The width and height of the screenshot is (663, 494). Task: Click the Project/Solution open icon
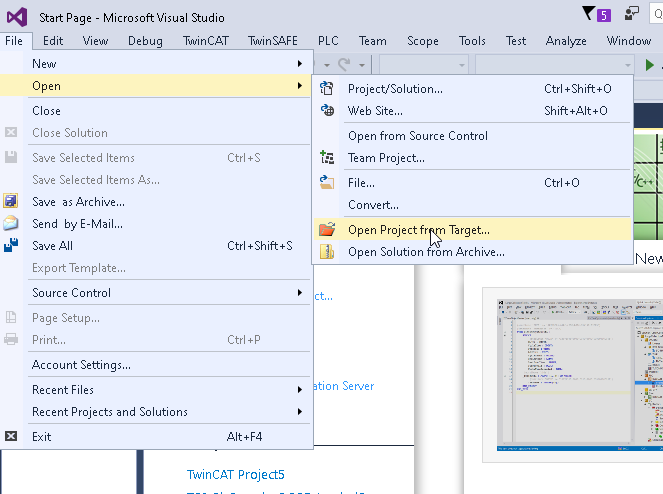[x=326, y=88]
